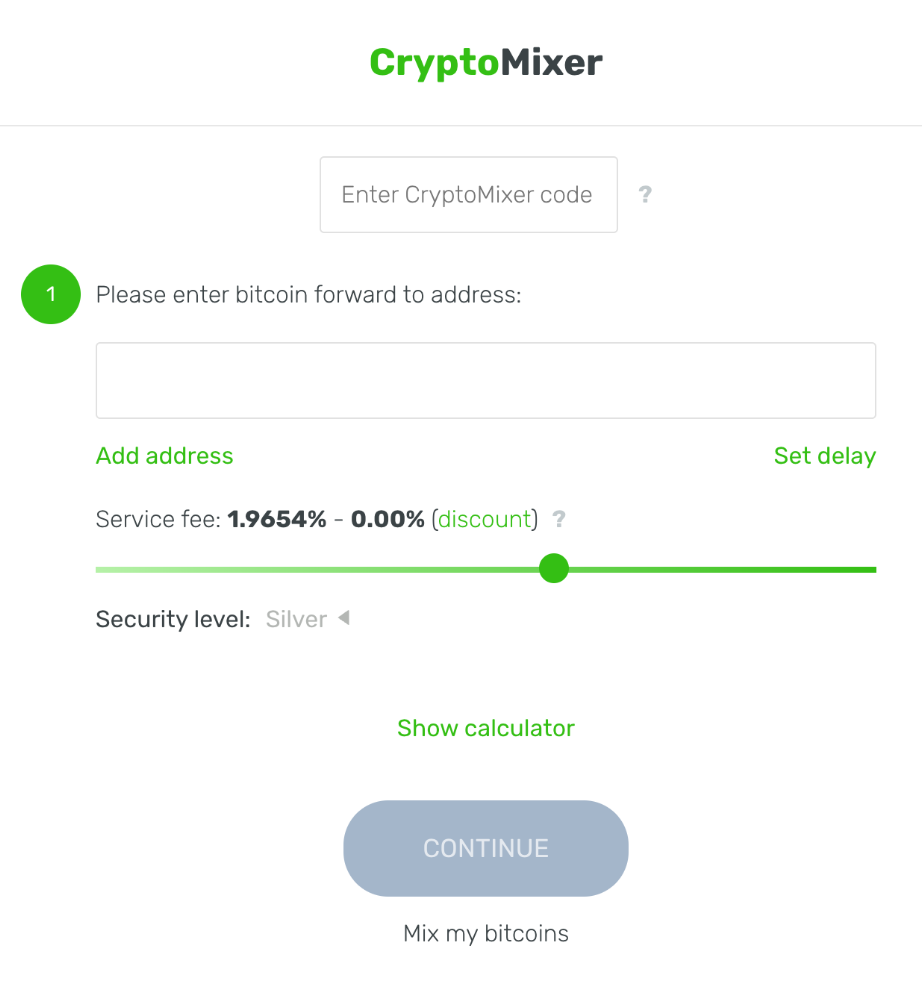The image size is (922, 984).
Task: Click the service fee question mark icon
Action: (x=559, y=519)
